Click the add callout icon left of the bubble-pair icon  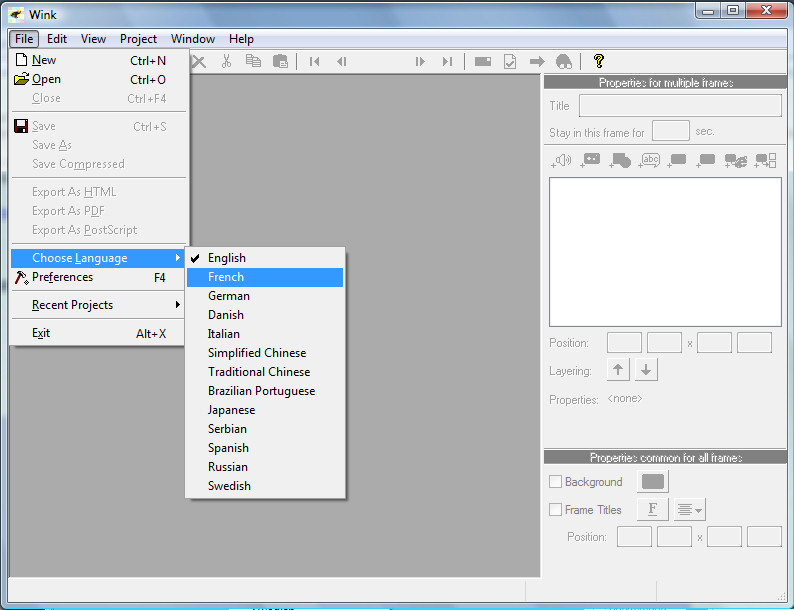click(x=705, y=160)
